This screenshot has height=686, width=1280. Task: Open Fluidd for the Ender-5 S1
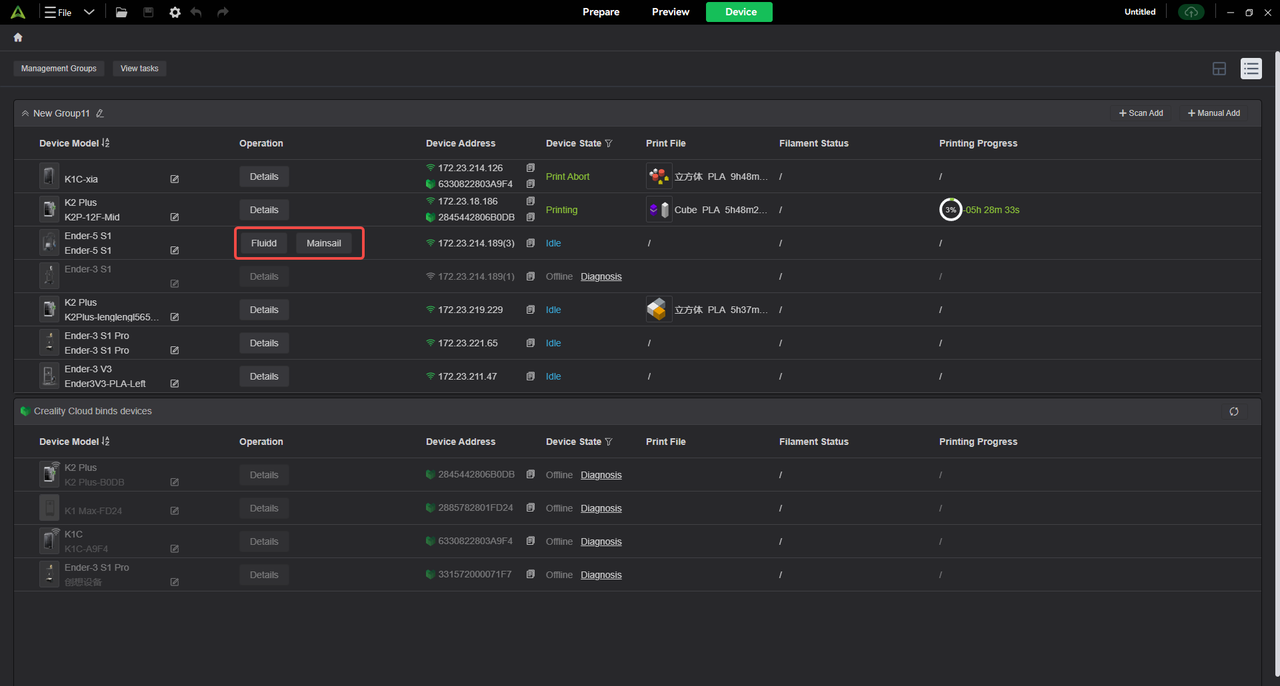(264, 243)
